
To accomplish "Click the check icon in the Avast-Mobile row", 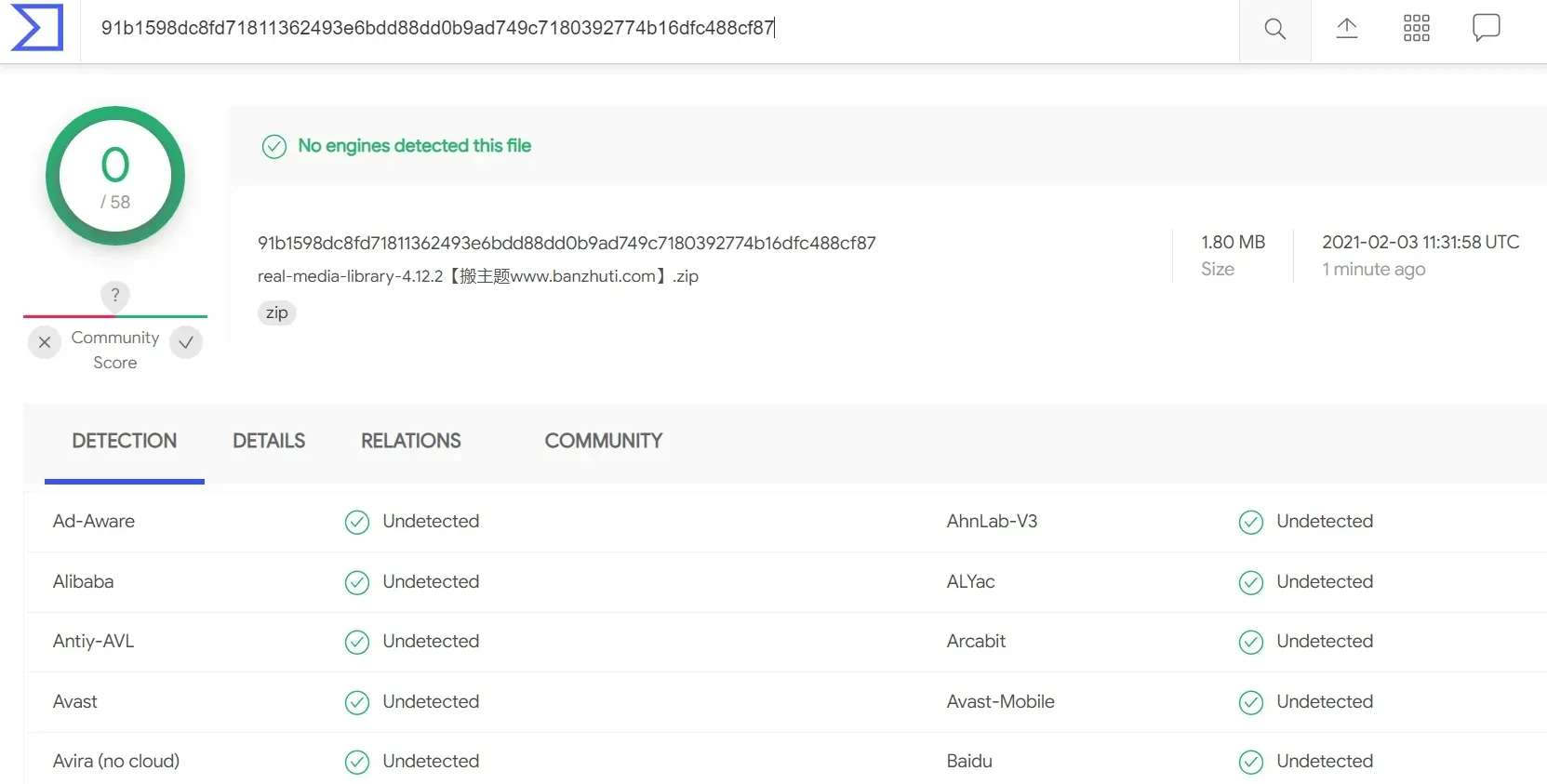I will 1251,703.
